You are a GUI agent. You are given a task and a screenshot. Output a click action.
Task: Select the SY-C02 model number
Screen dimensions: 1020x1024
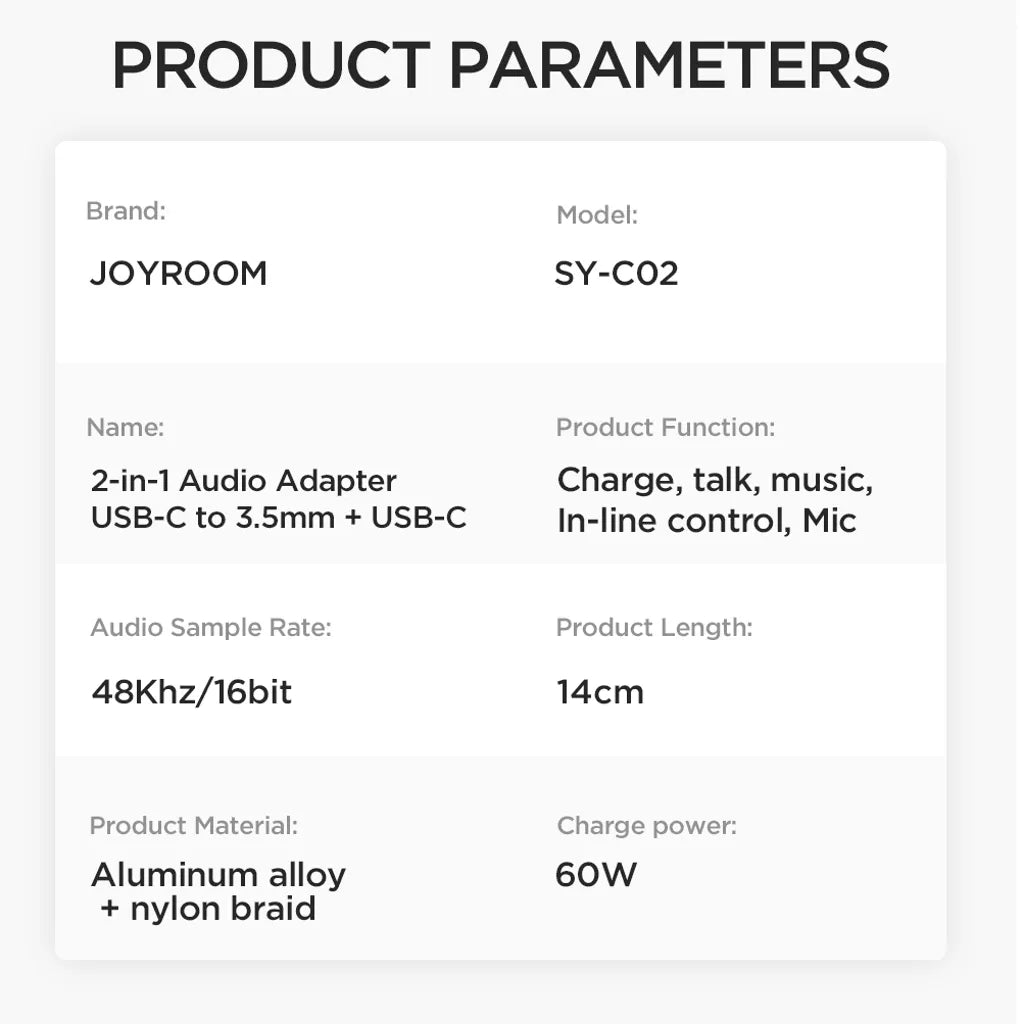(616, 273)
